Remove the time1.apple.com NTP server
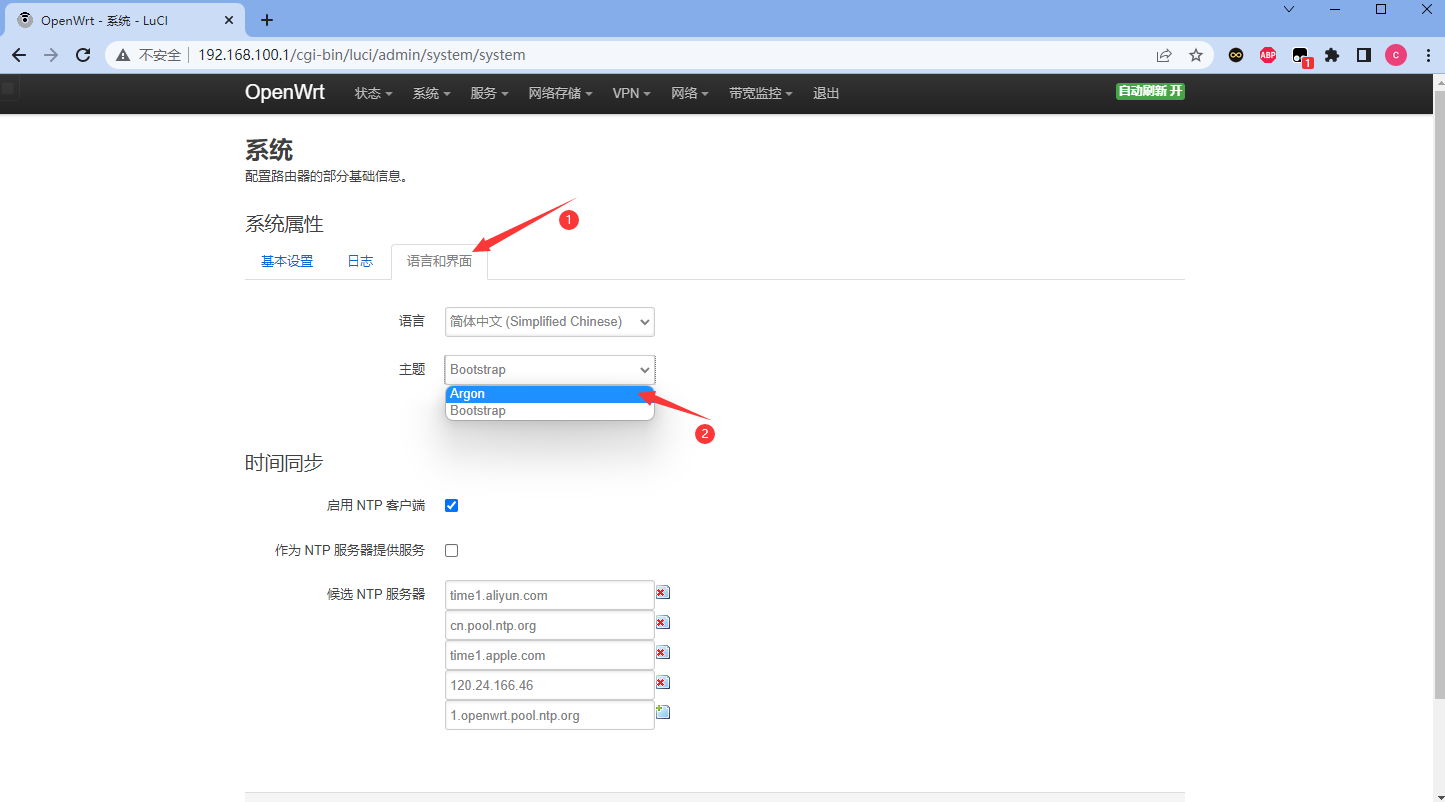 pos(662,653)
